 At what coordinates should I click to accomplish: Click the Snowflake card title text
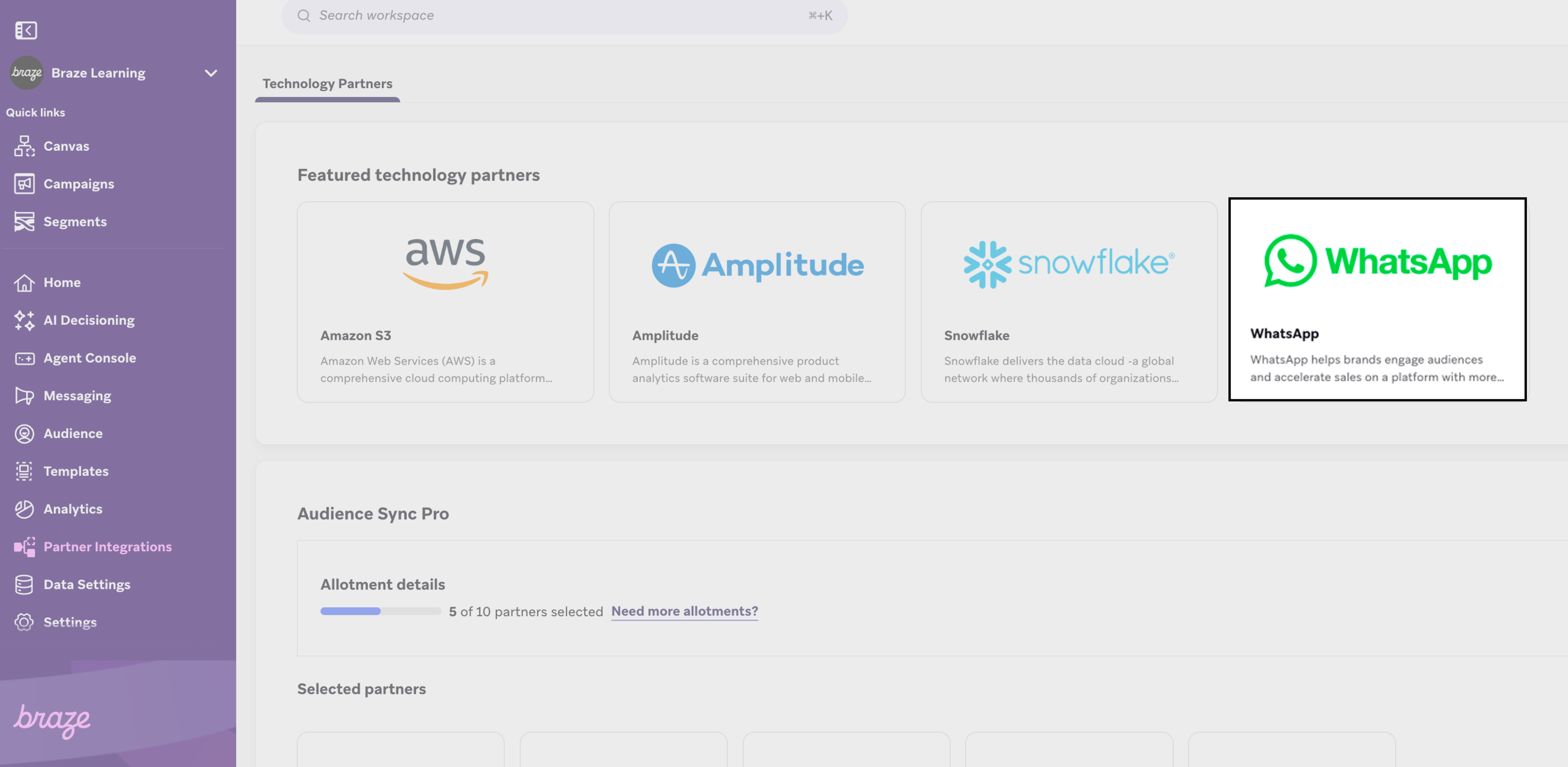pos(977,335)
